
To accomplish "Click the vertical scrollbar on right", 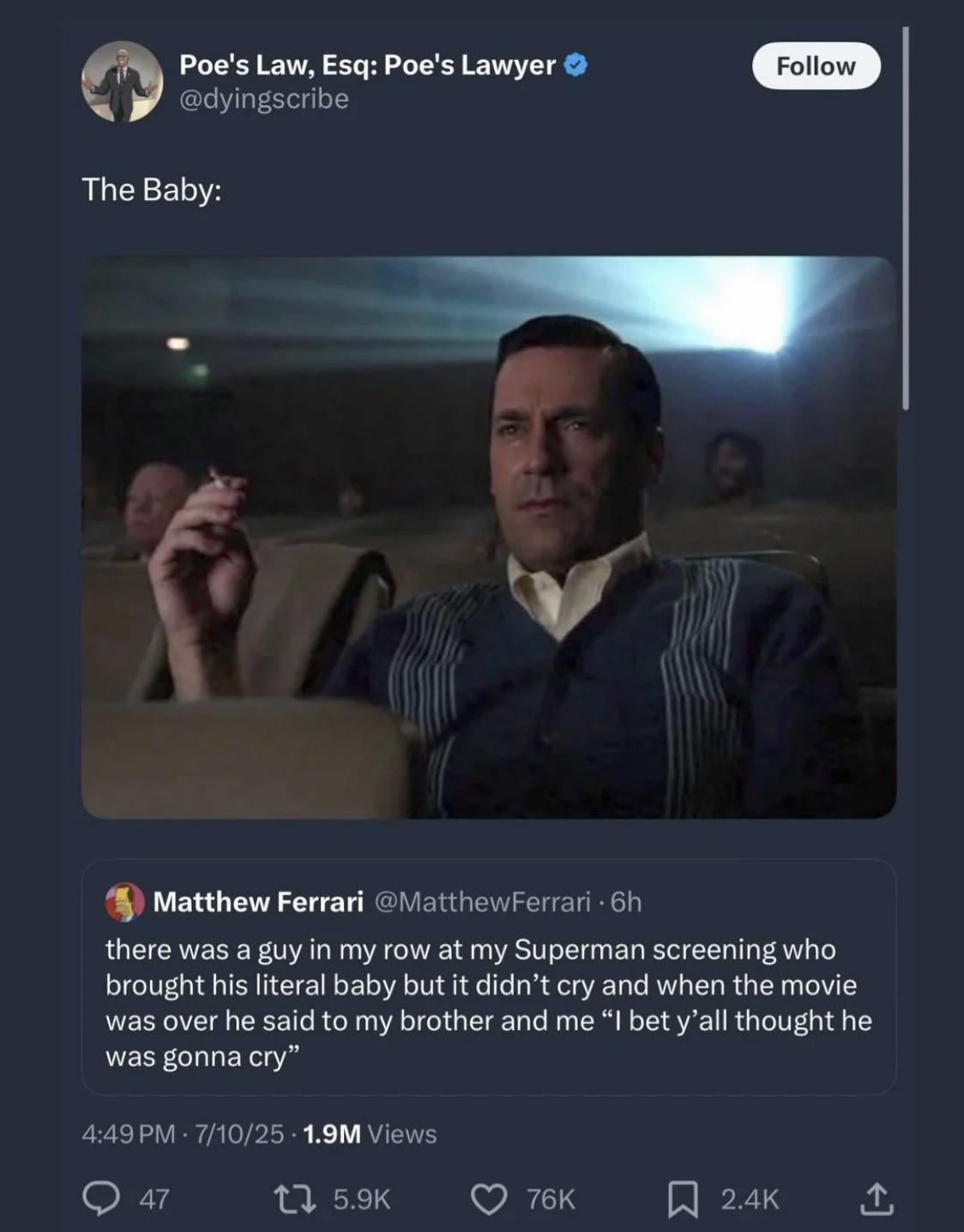I will tap(906, 219).
